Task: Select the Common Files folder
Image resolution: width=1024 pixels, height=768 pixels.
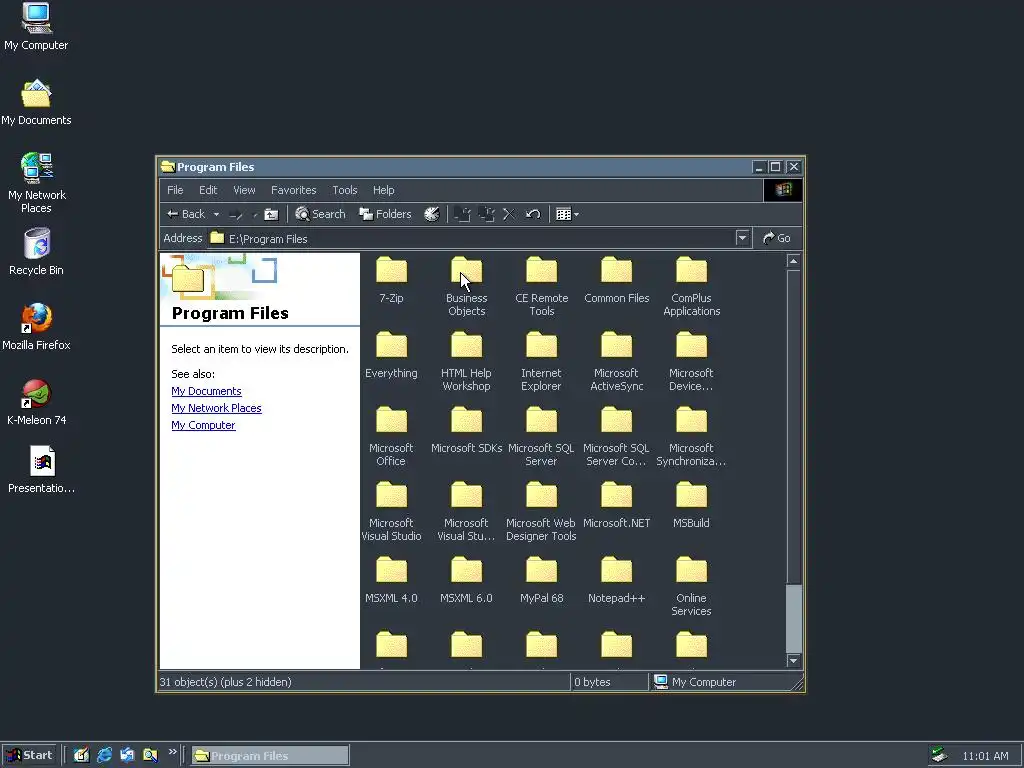Action: click(616, 280)
